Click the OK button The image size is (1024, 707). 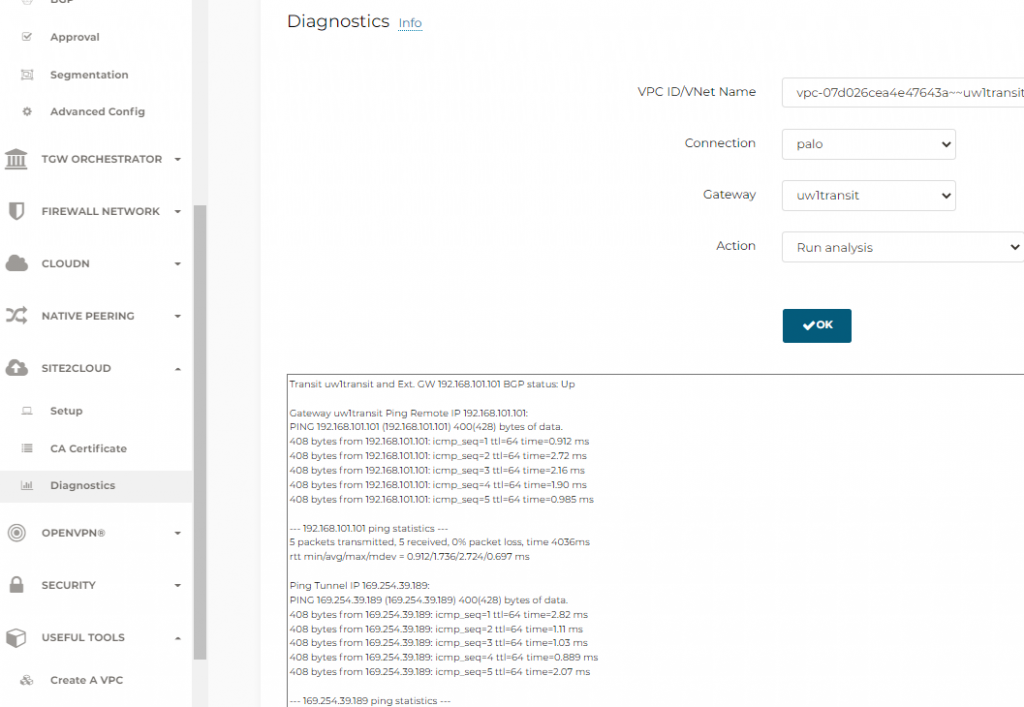click(817, 326)
